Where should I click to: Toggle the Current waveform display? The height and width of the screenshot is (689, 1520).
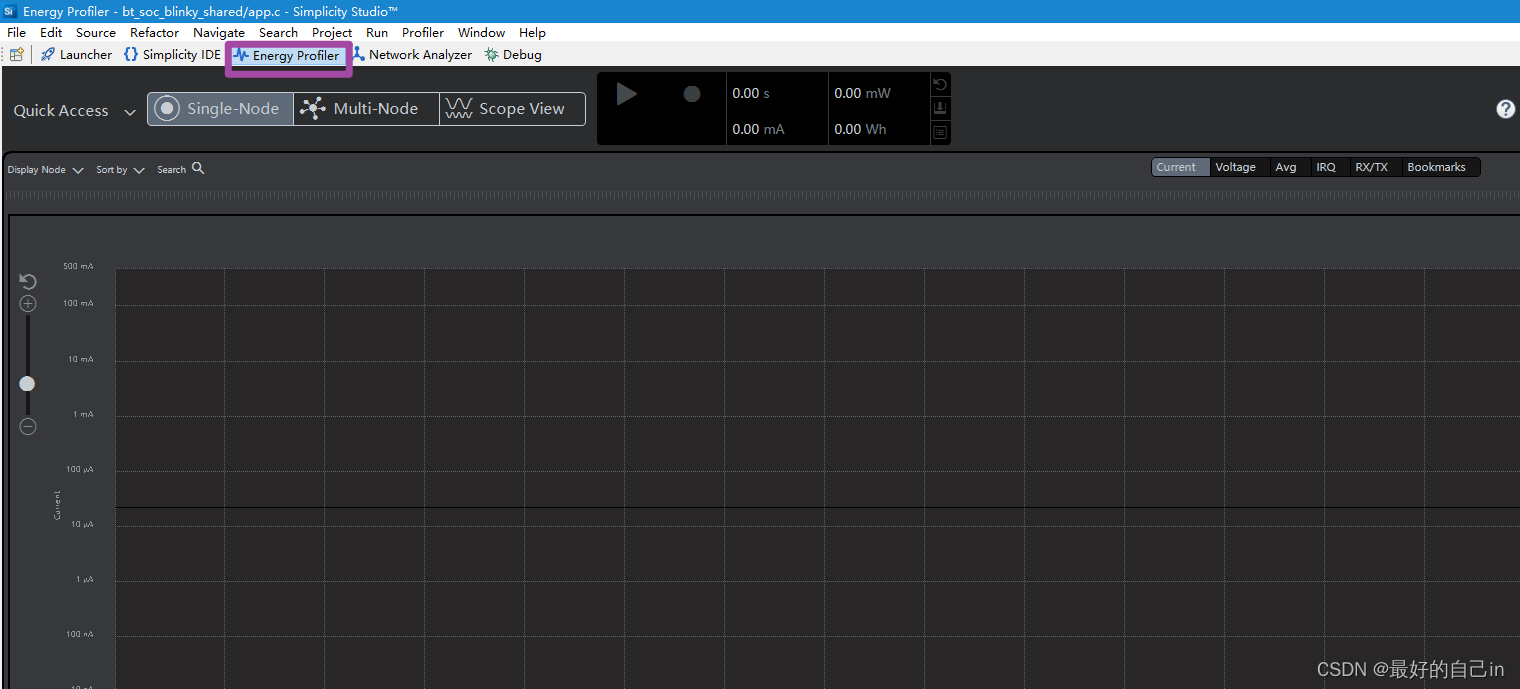(x=1180, y=167)
